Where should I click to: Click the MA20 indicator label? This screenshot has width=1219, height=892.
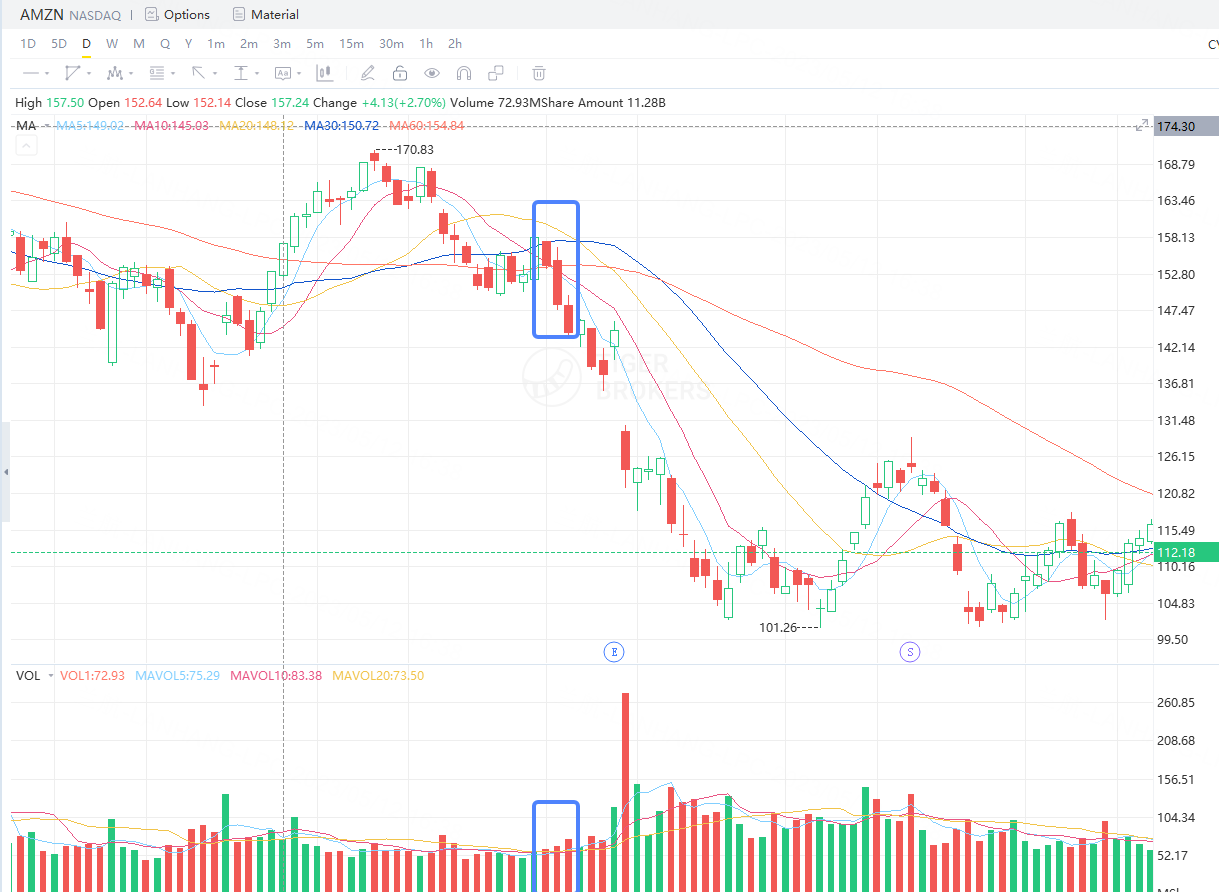point(257,125)
